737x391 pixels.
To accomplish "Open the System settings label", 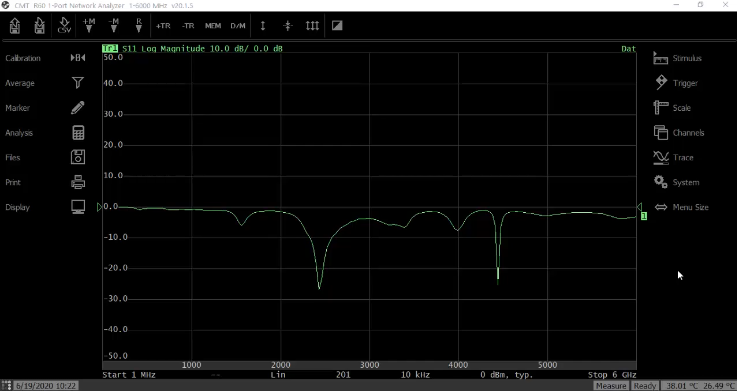I will pyautogui.click(x=686, y=182).
